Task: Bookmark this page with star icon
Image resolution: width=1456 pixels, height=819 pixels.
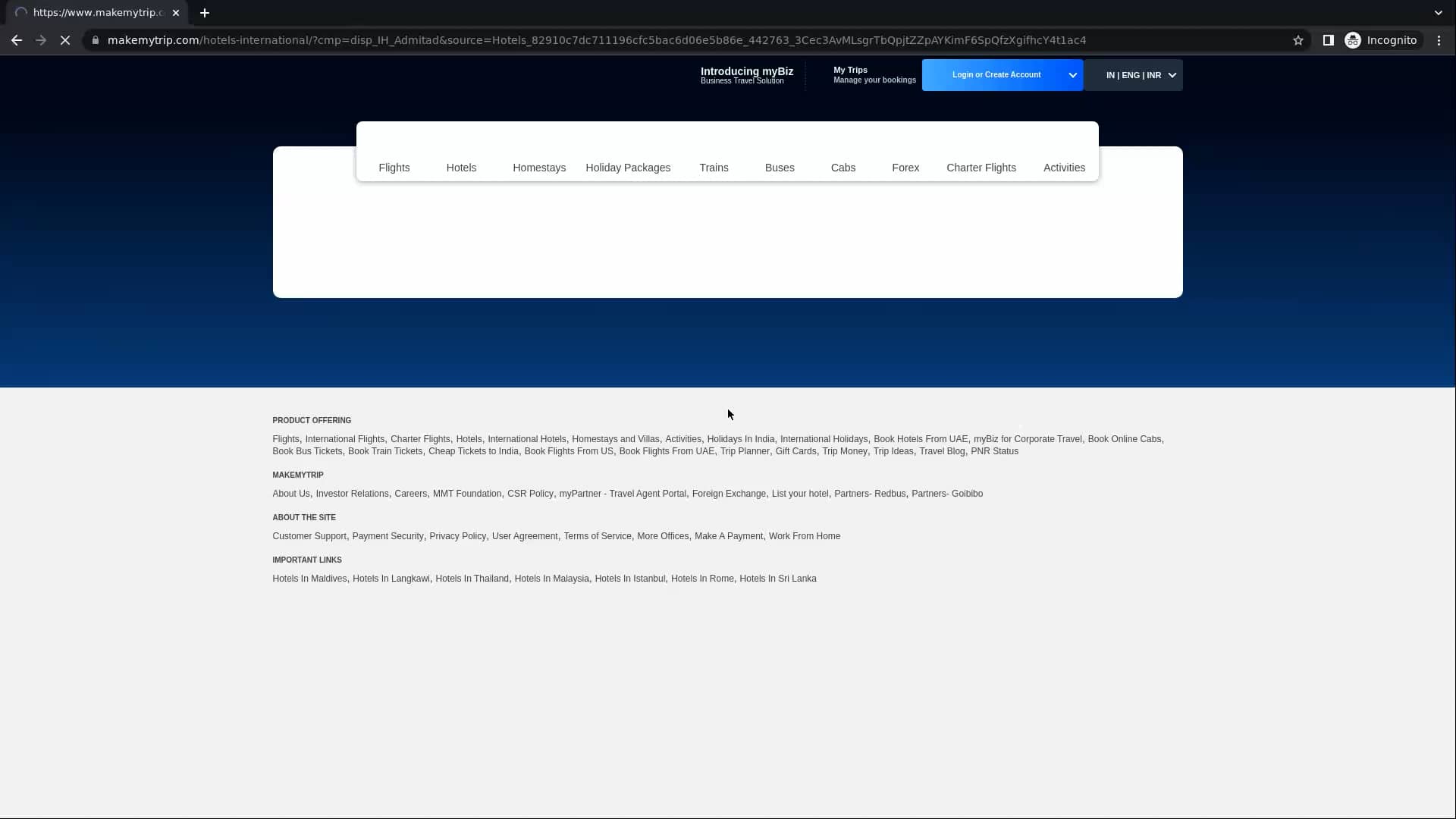Action: click(1298, 40)
